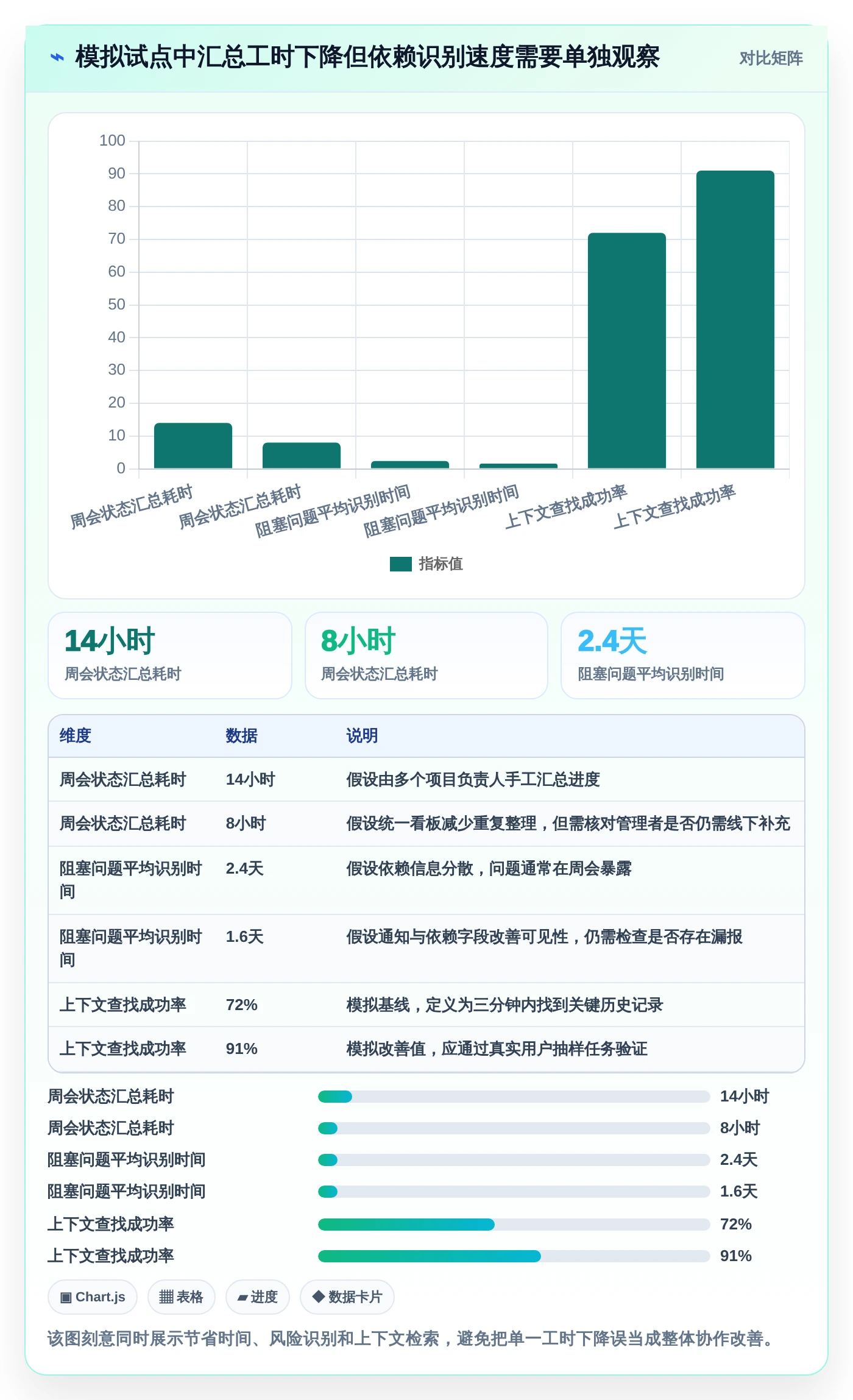The height and width of the screenshot is (1400, 853).
Task: Click the chart bar with value 72
Action: pyautogui.click(x=627, y=350)
